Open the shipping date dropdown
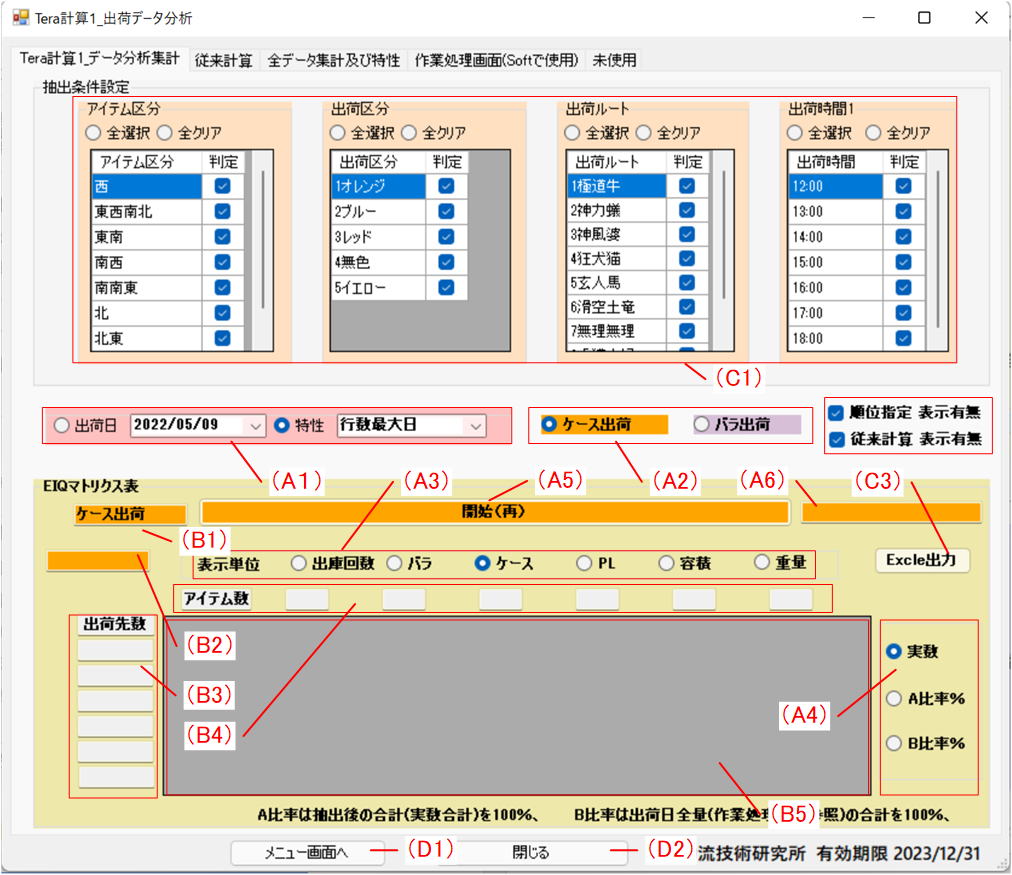This screenshot has width=1012, height=875. pyautogui.click(x=256, y=425)
